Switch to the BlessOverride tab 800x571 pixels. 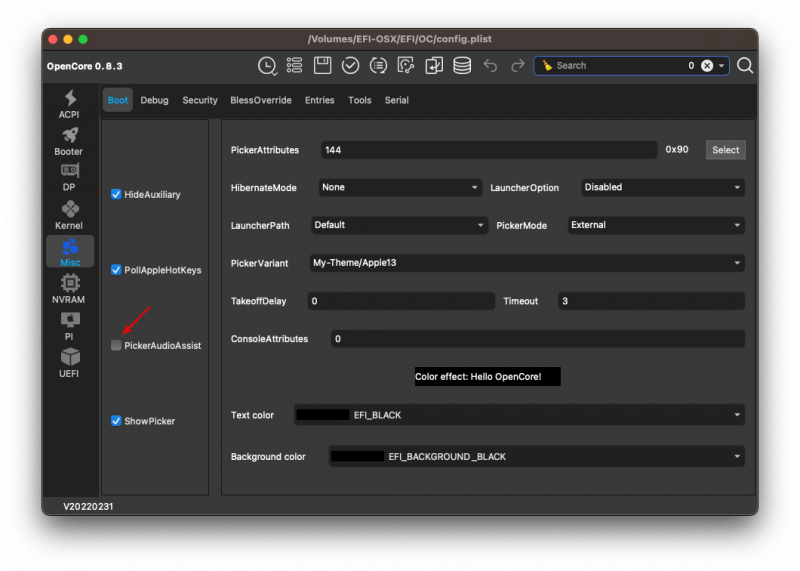pos(260,100)
